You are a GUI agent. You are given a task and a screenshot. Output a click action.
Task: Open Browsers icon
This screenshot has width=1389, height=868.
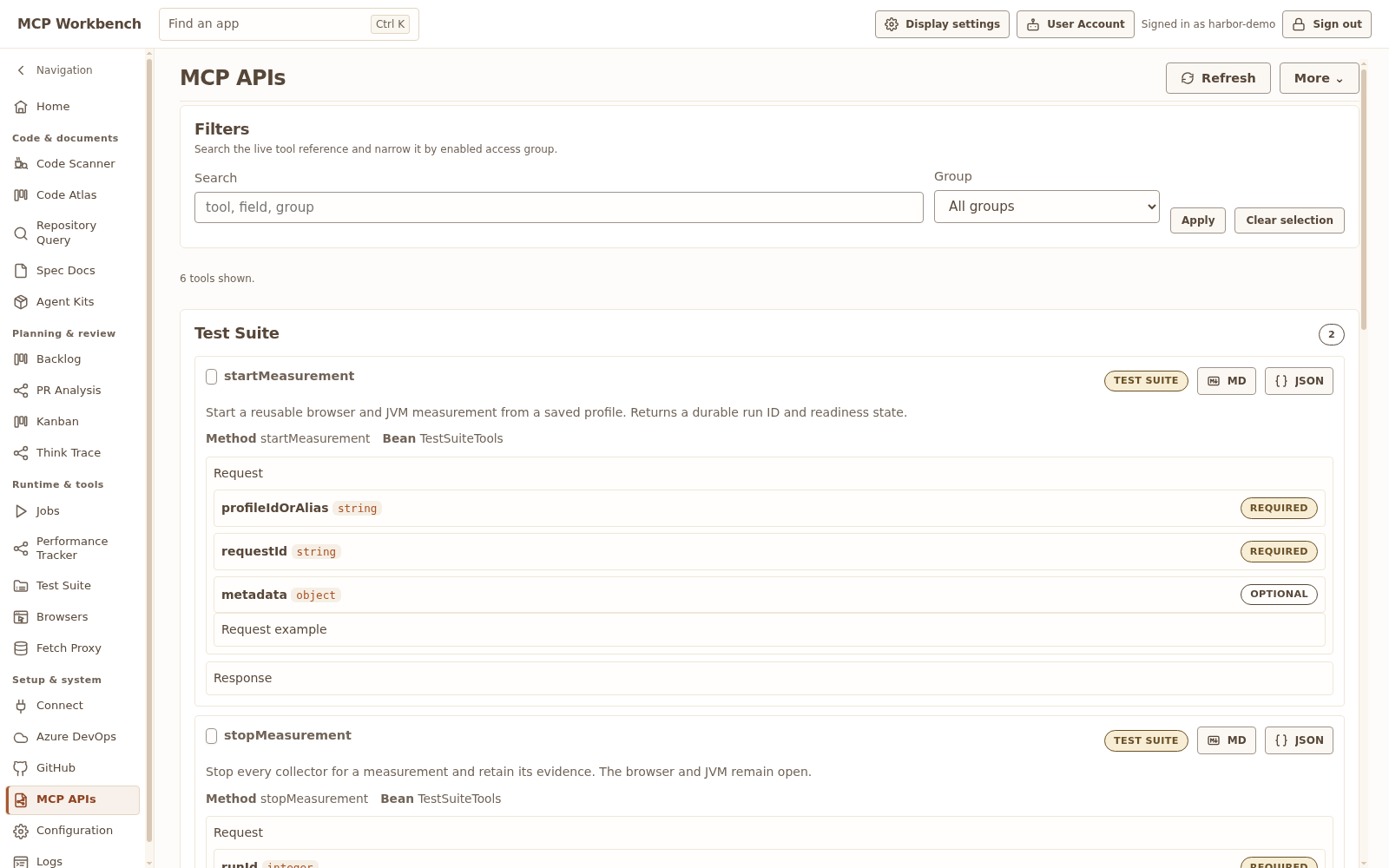click(21, 617)
